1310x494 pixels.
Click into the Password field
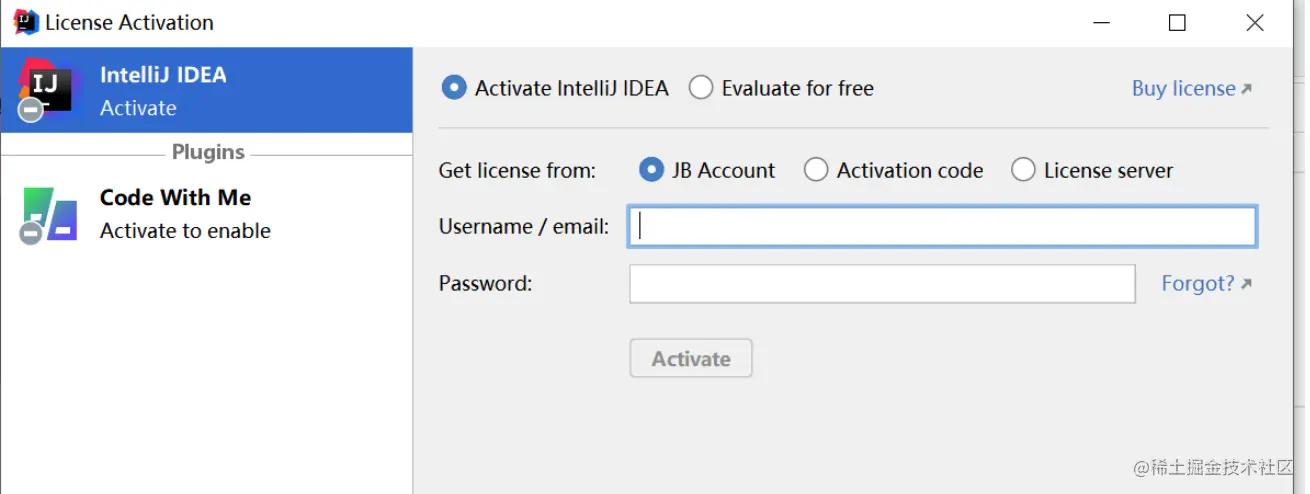[x=882, y=284]
